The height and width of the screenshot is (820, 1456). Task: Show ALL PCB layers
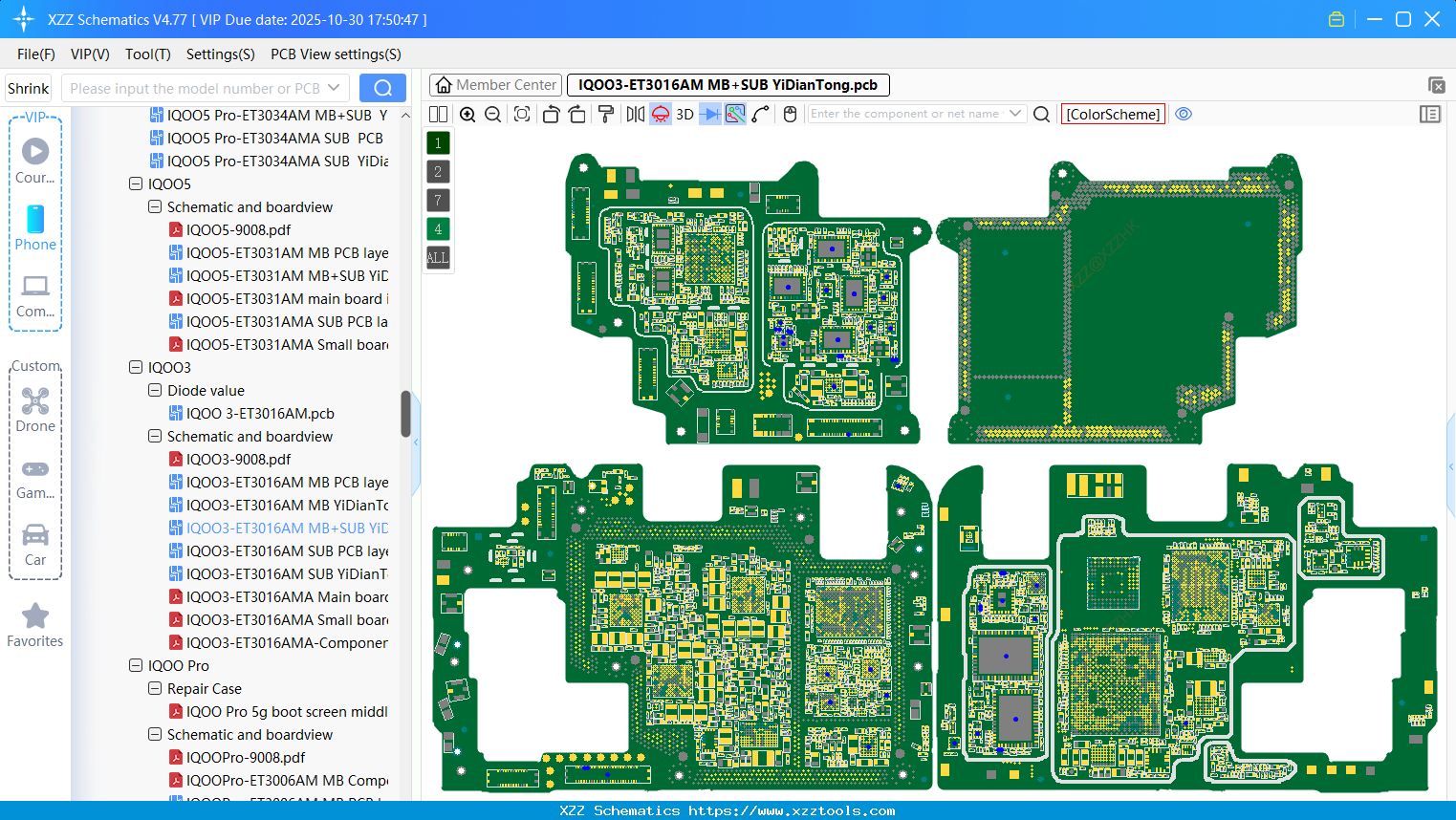pos(438,258)
